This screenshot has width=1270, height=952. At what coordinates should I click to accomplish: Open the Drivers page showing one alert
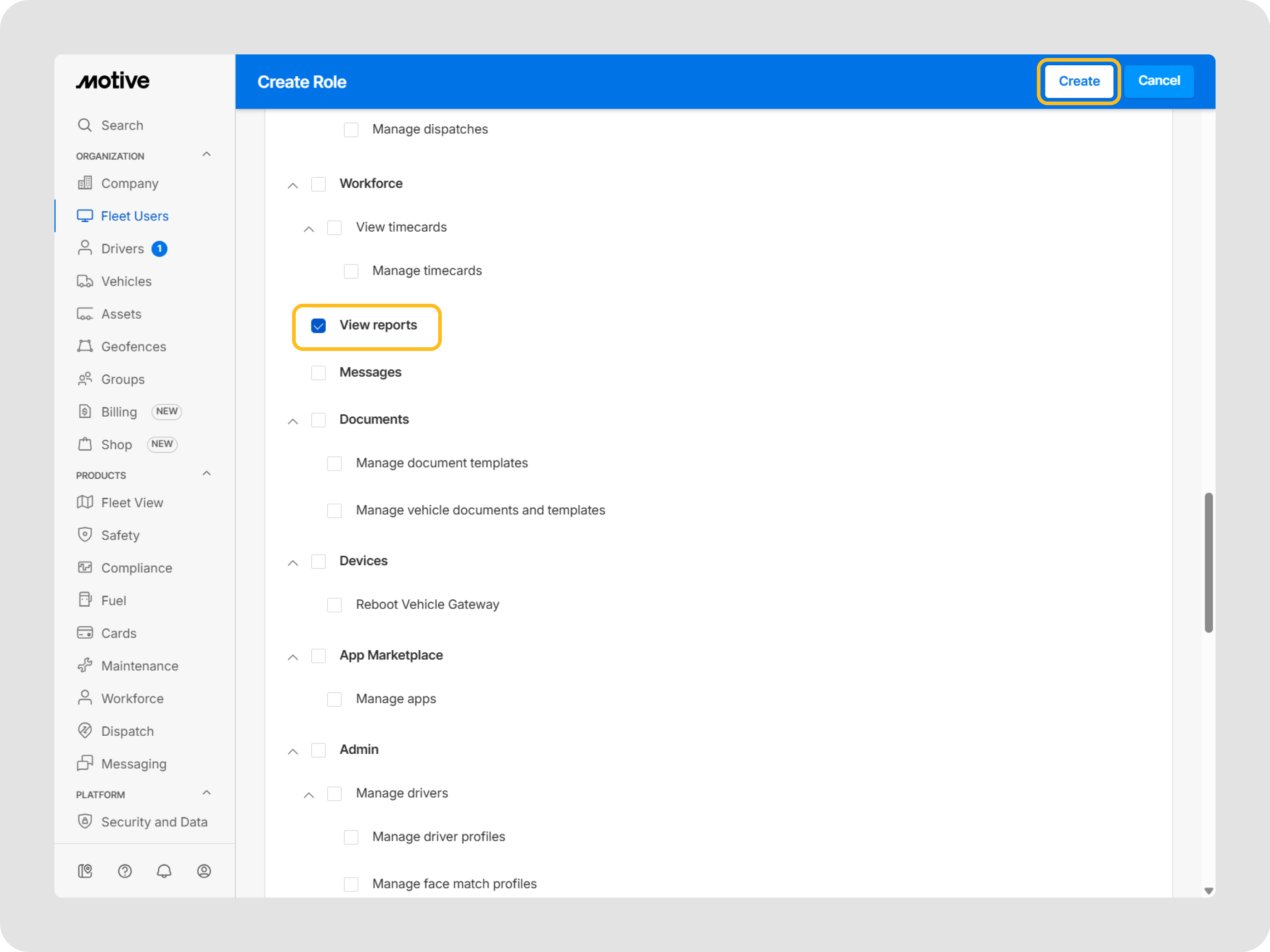coord(122,248)
